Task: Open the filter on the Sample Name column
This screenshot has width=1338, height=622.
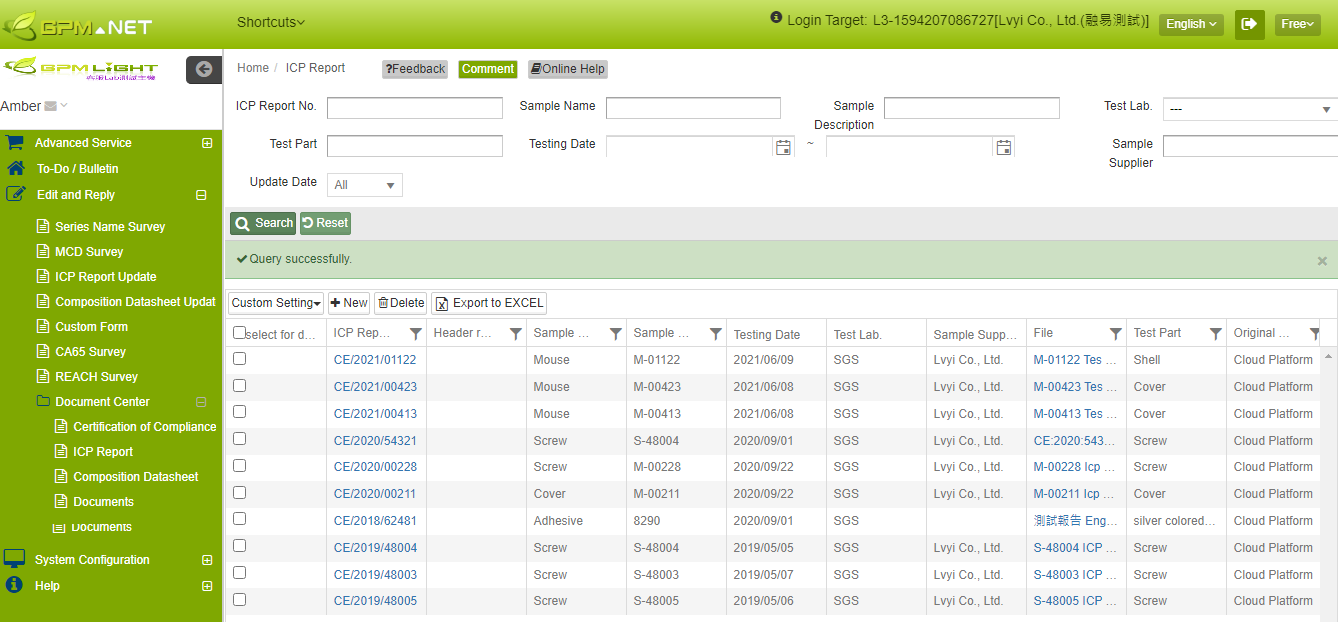Action: [616, 334]
